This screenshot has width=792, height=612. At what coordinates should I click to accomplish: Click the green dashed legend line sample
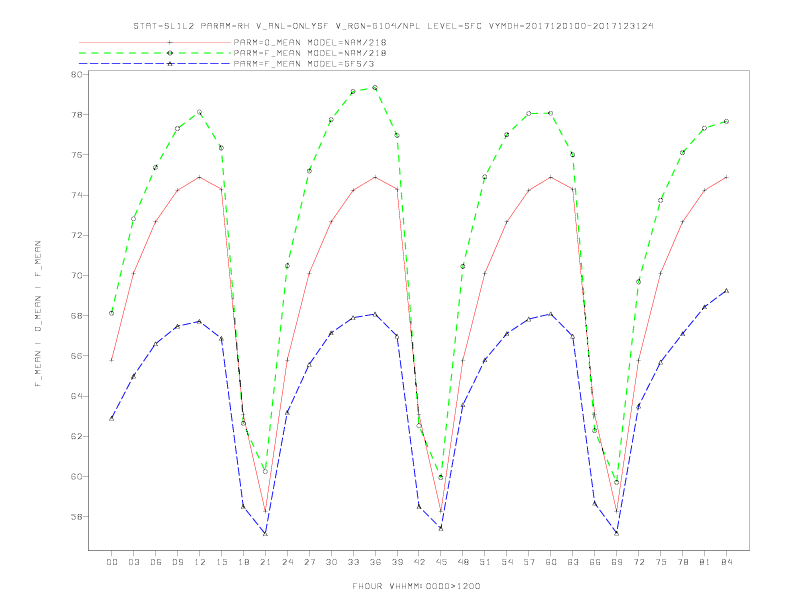click(155, 53)
